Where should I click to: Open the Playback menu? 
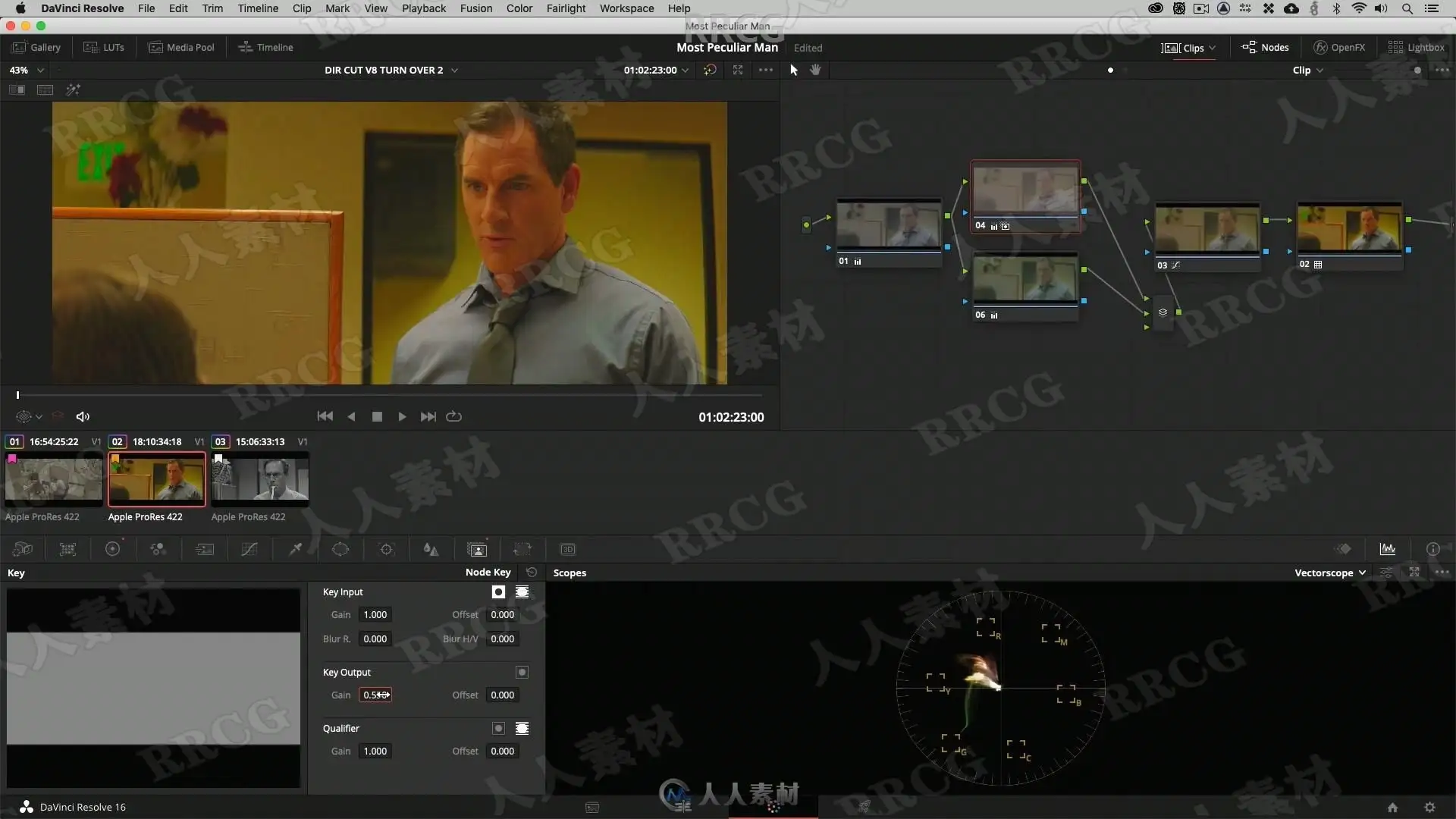tap(424, 8)
